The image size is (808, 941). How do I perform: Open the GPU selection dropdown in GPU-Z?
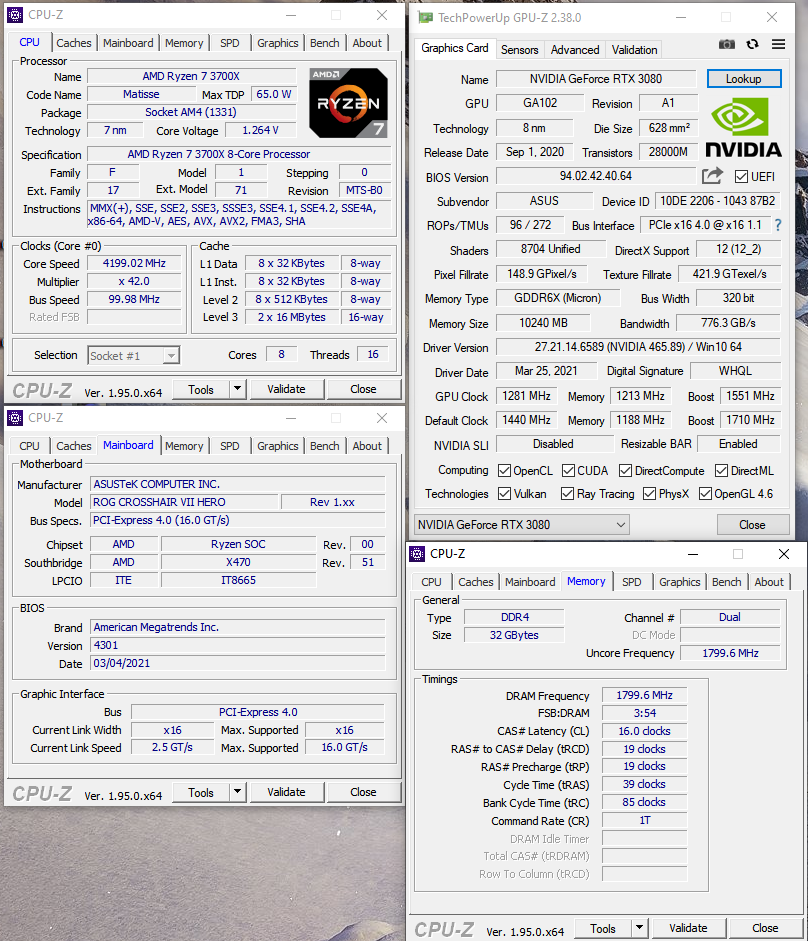[522, 525]
